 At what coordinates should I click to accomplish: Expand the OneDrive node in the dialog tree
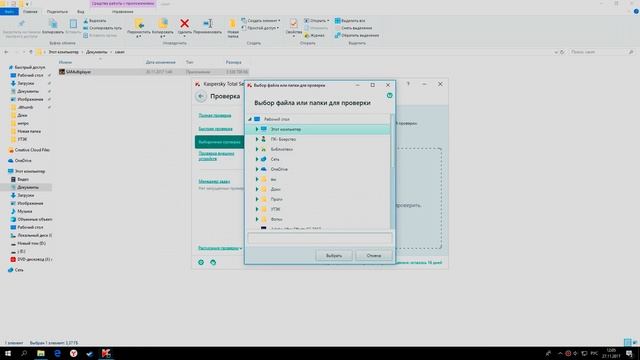point(257,169)
